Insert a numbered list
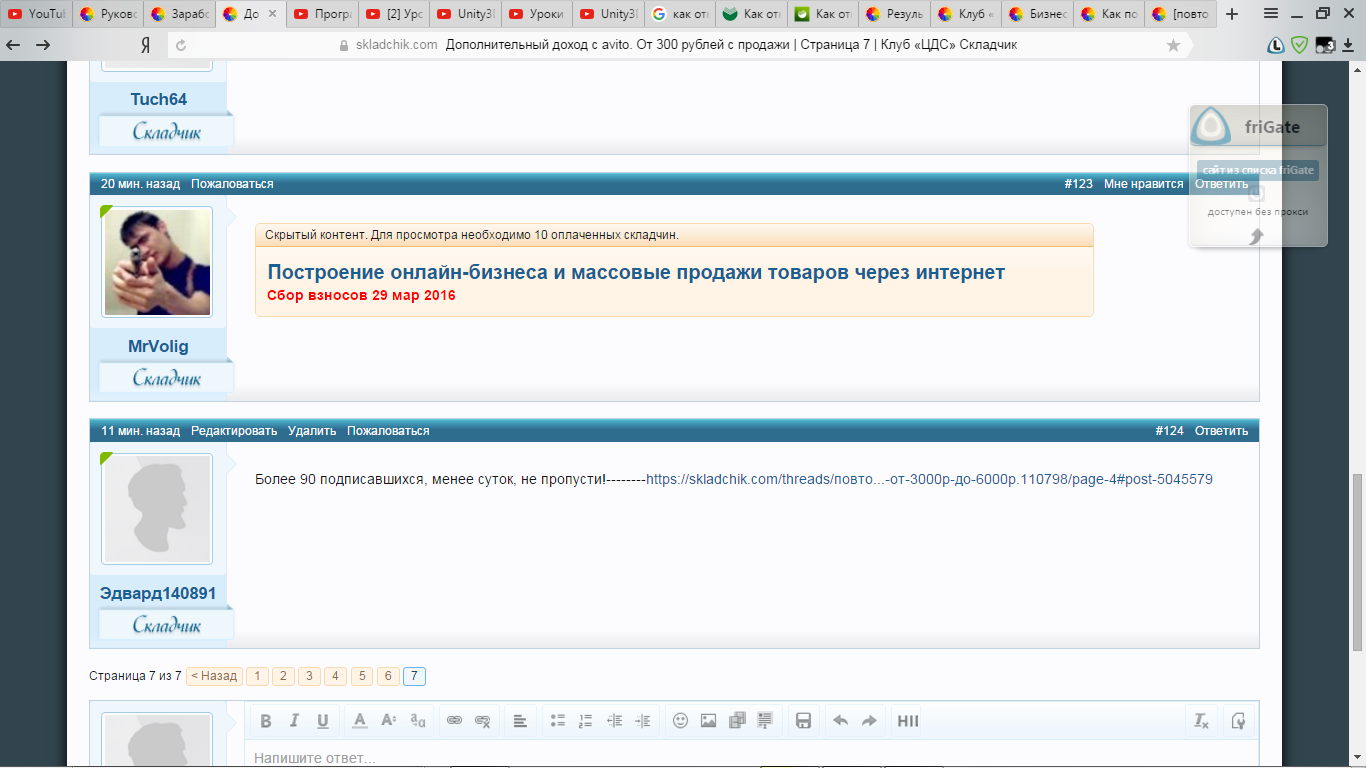This screenshot has width=1366, height=768. pos(586,721)
